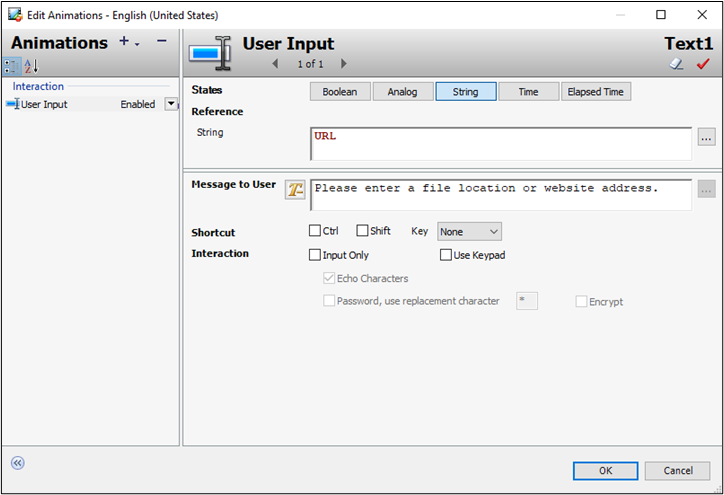Select Boolean state type

pyautogui.click(x=340, y=91)
